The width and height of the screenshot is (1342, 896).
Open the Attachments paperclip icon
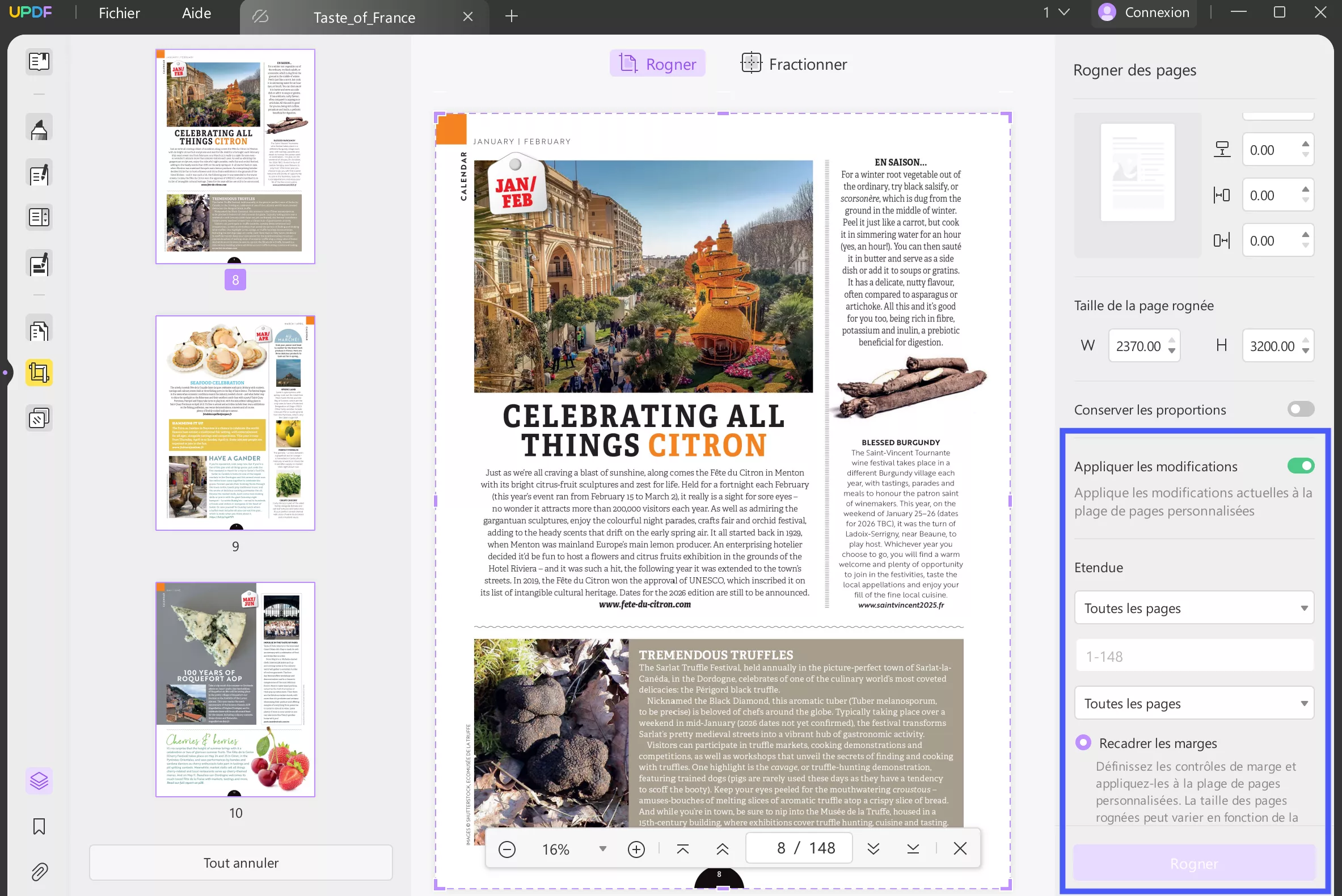click(39, 872)
